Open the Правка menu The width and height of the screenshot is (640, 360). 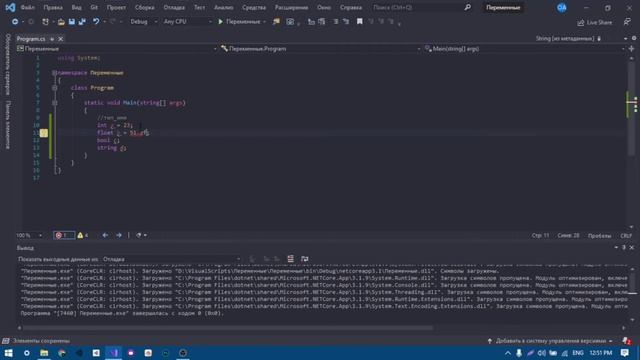point(53,7)
